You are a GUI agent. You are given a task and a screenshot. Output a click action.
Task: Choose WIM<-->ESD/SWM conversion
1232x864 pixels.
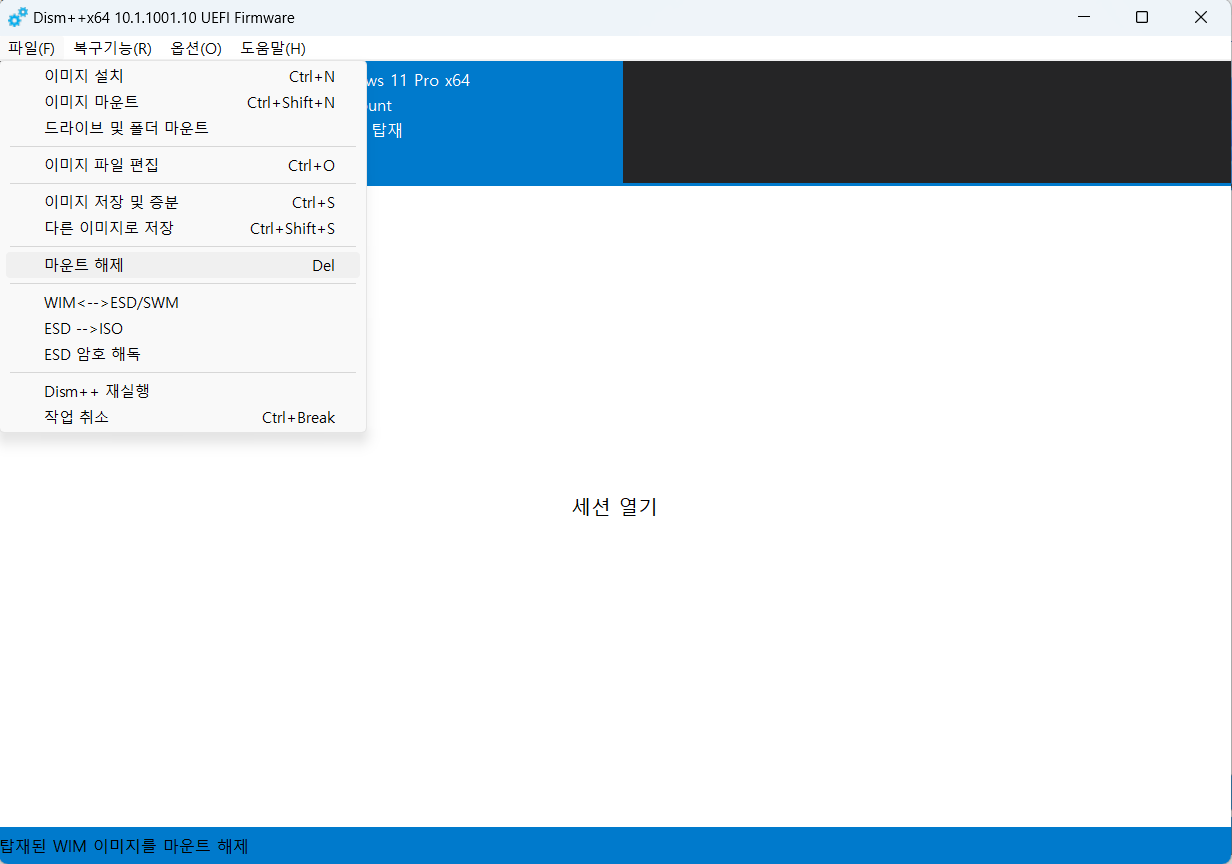(x=183, y=302)
